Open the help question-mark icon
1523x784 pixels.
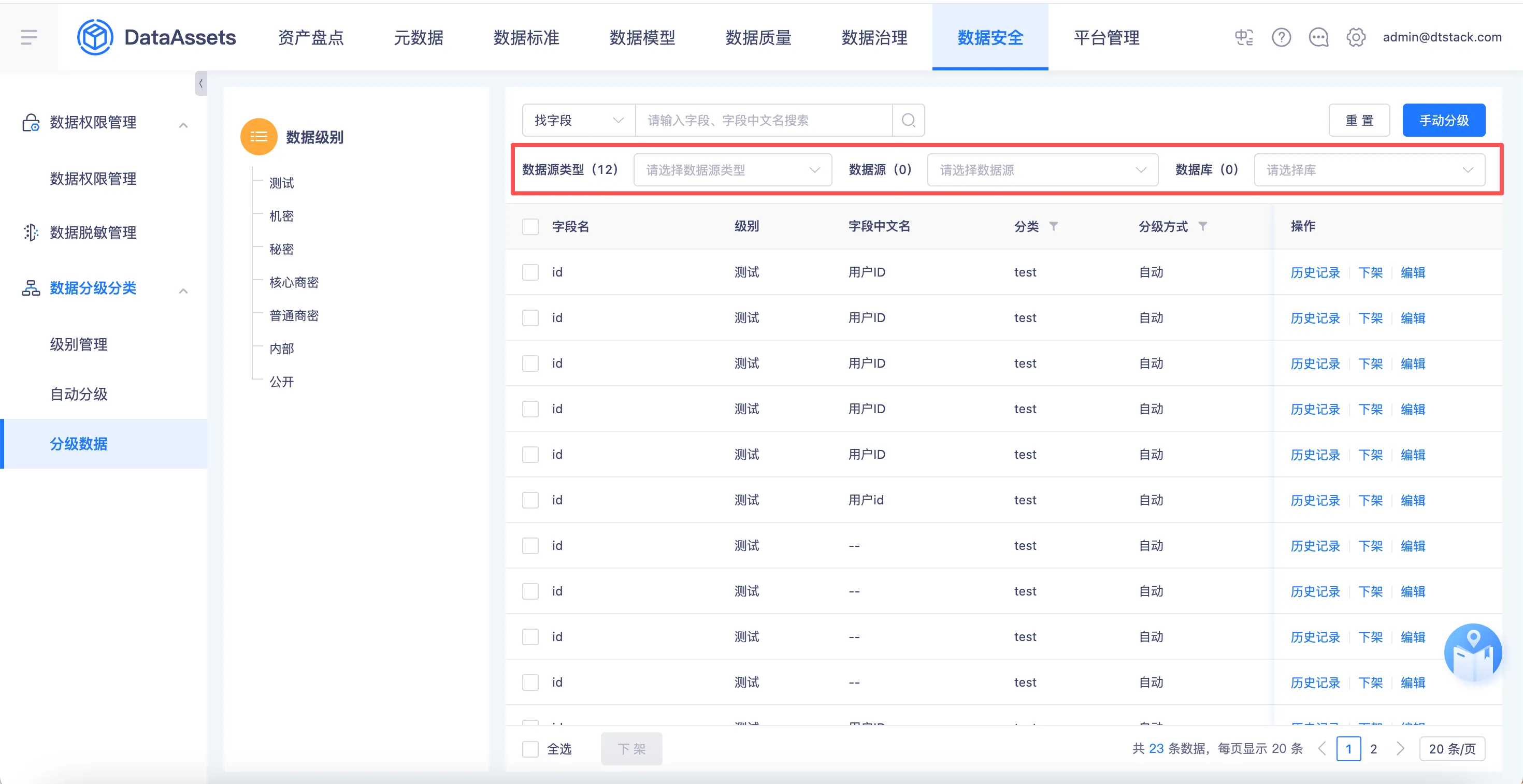[1281, 37]
